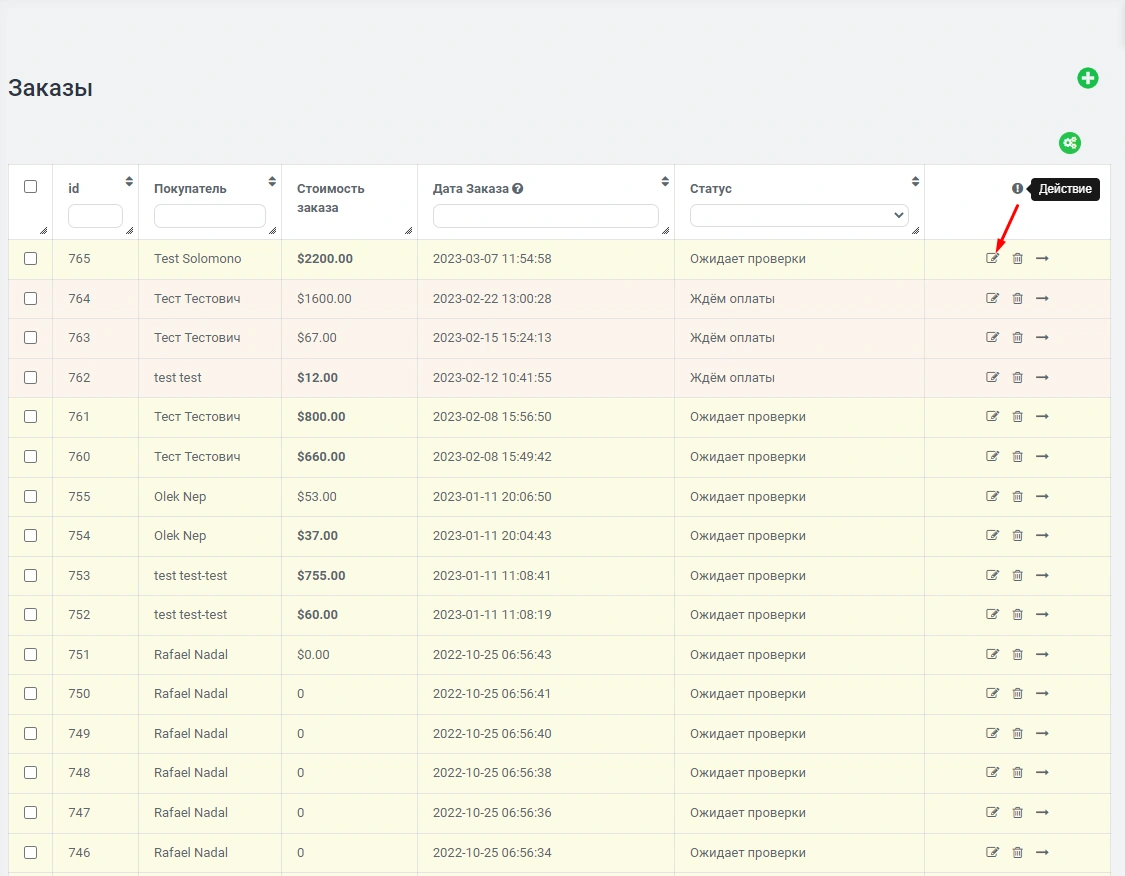Open order 763 via arrow icon
Screen dimensions: 1125x876
1042,338
